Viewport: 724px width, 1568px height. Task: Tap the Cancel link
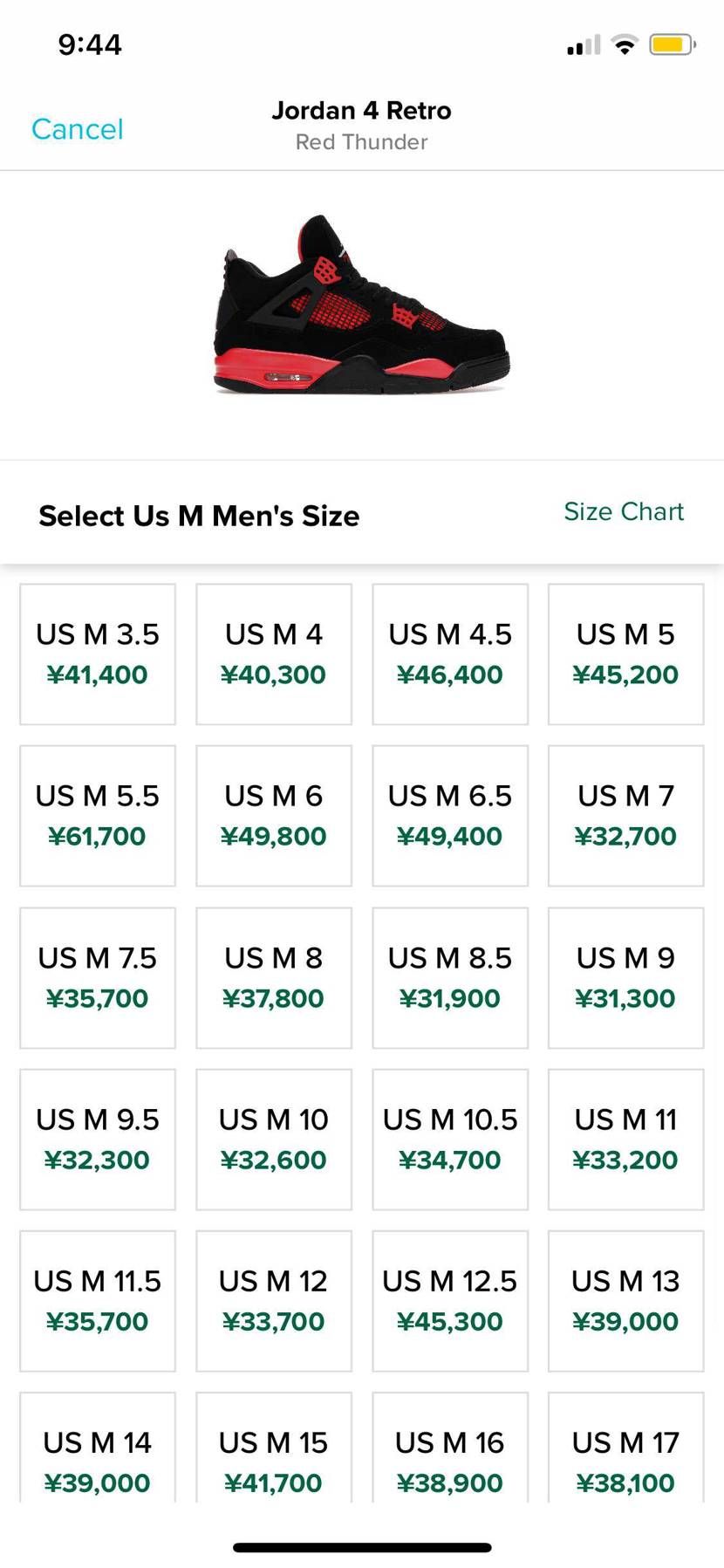tap(77, 129)
